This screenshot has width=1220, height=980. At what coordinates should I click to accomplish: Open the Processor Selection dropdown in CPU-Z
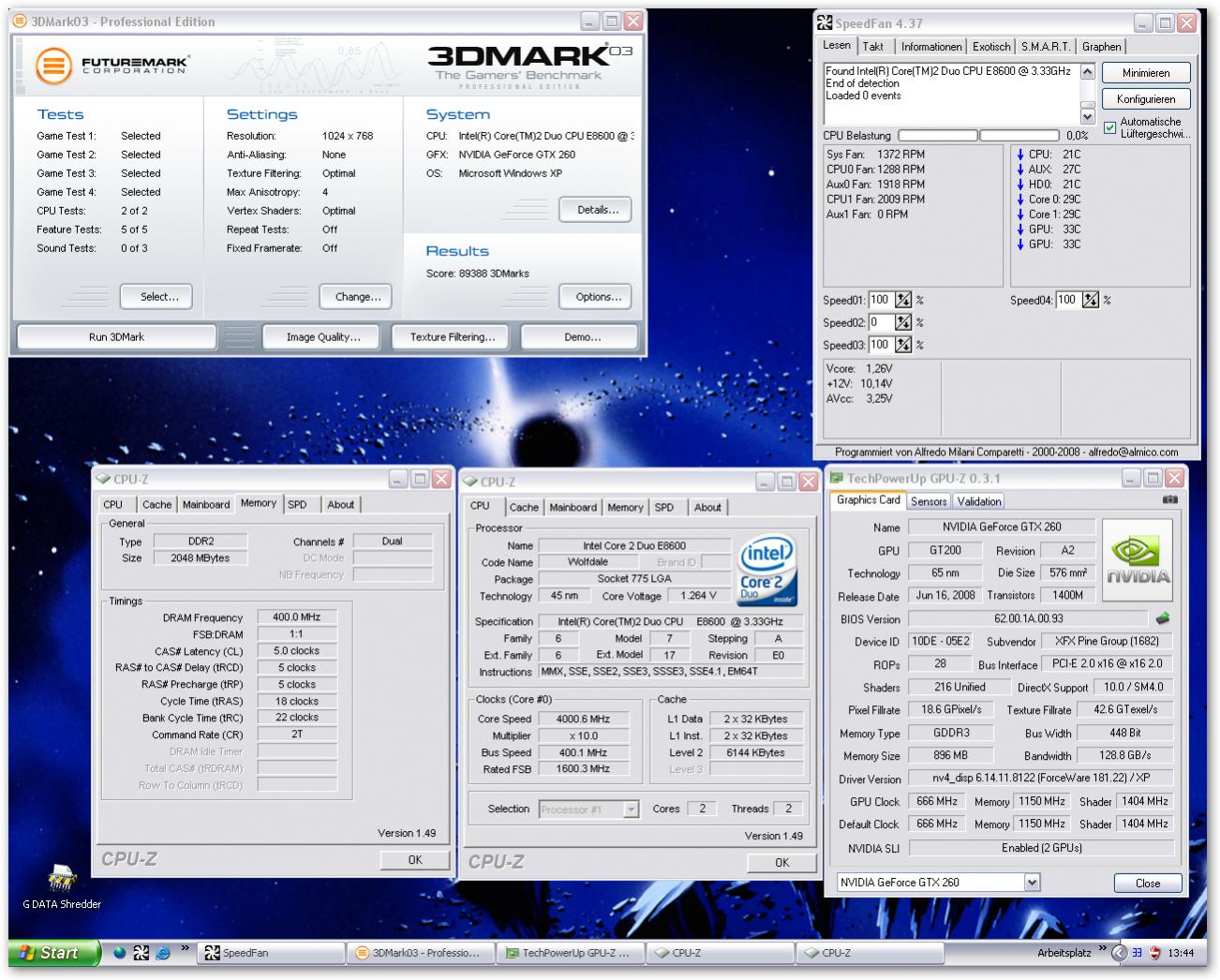coord(631,809)
